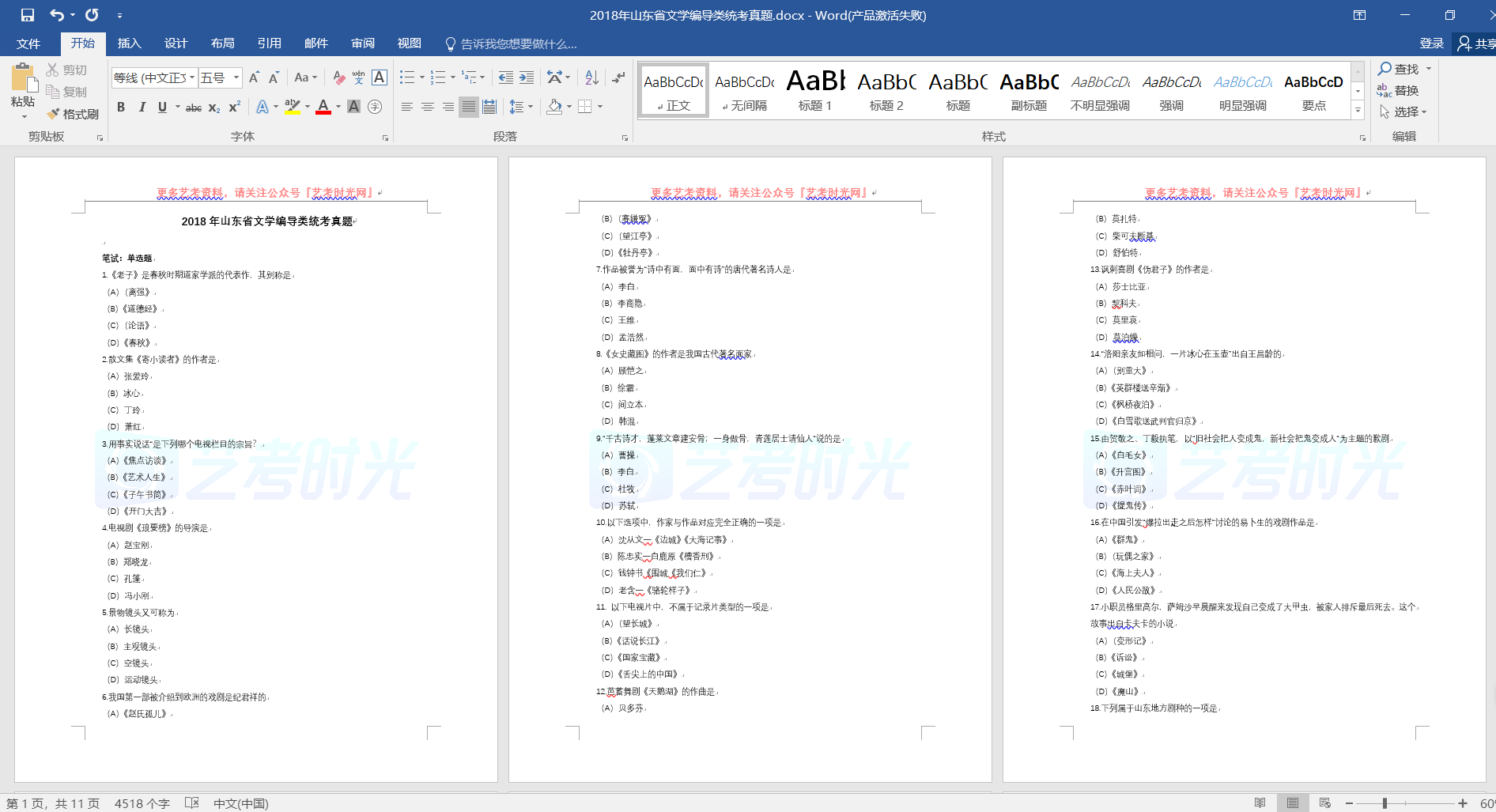Click the 替换 replace button
Screen dimensions: 1496x812
(x=1398, y=91)
